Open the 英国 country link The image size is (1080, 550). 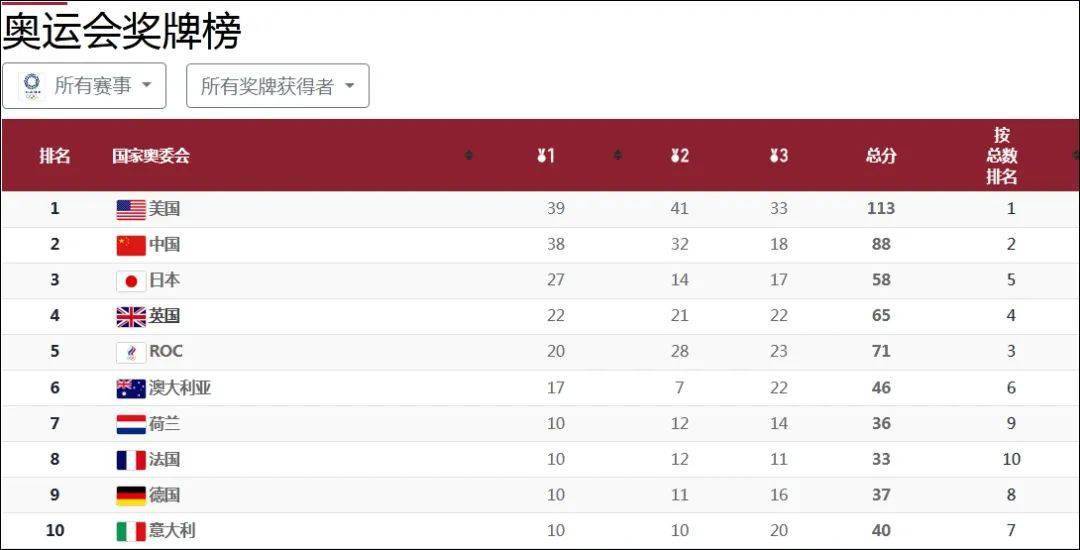[x=165, y=316]
